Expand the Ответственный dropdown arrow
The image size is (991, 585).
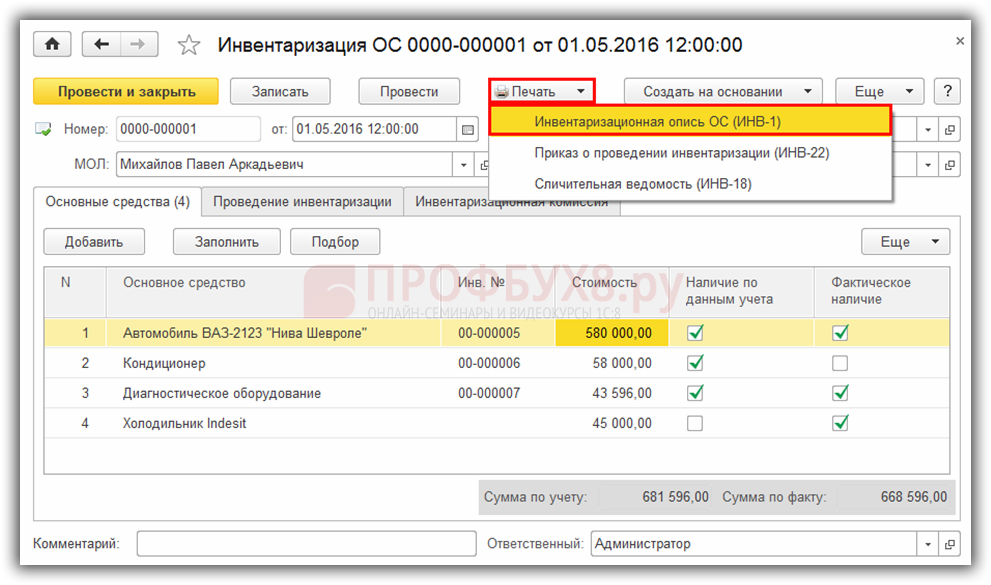[x=927, y=544]
